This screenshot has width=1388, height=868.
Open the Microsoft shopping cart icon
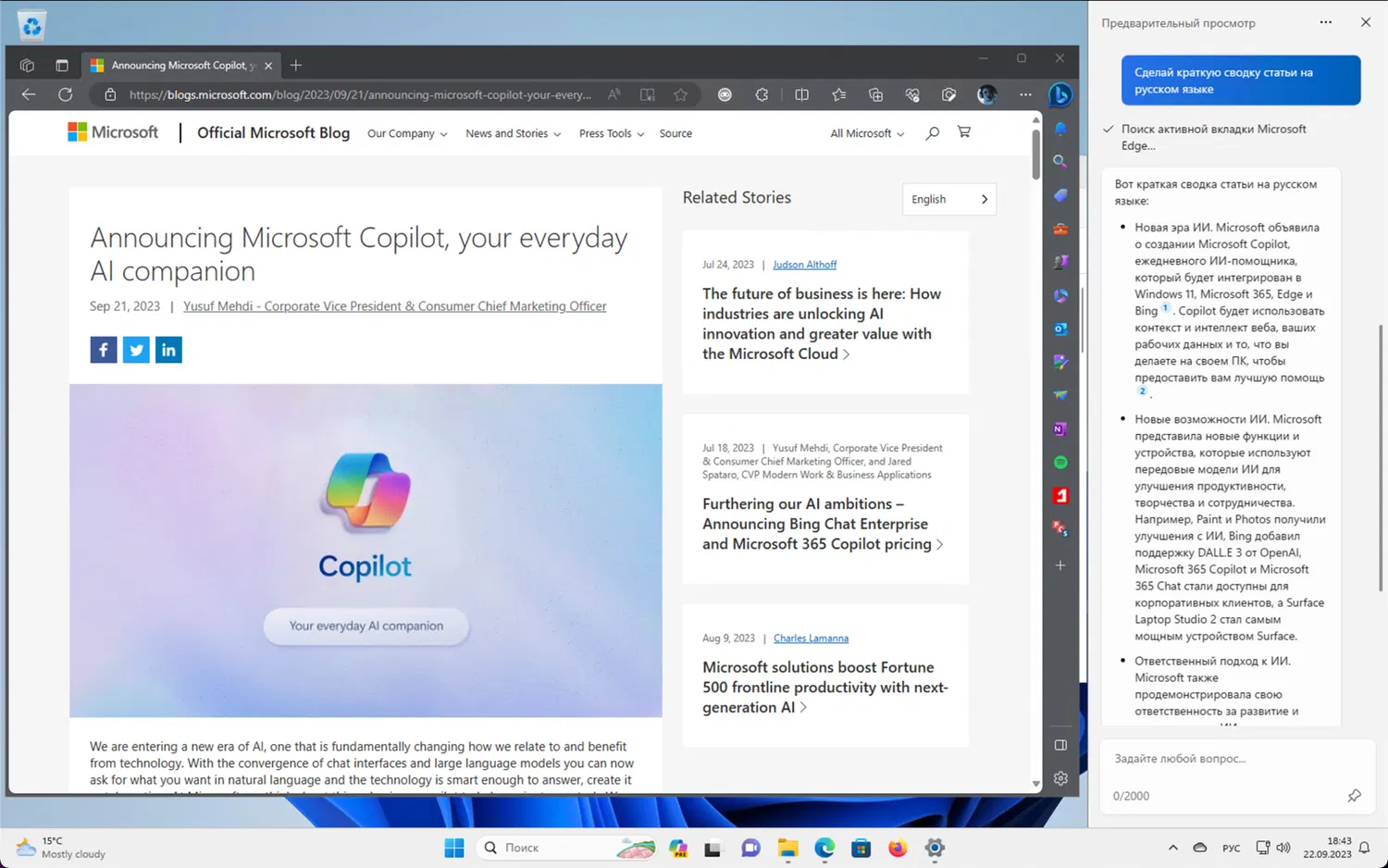click(964, 132)
